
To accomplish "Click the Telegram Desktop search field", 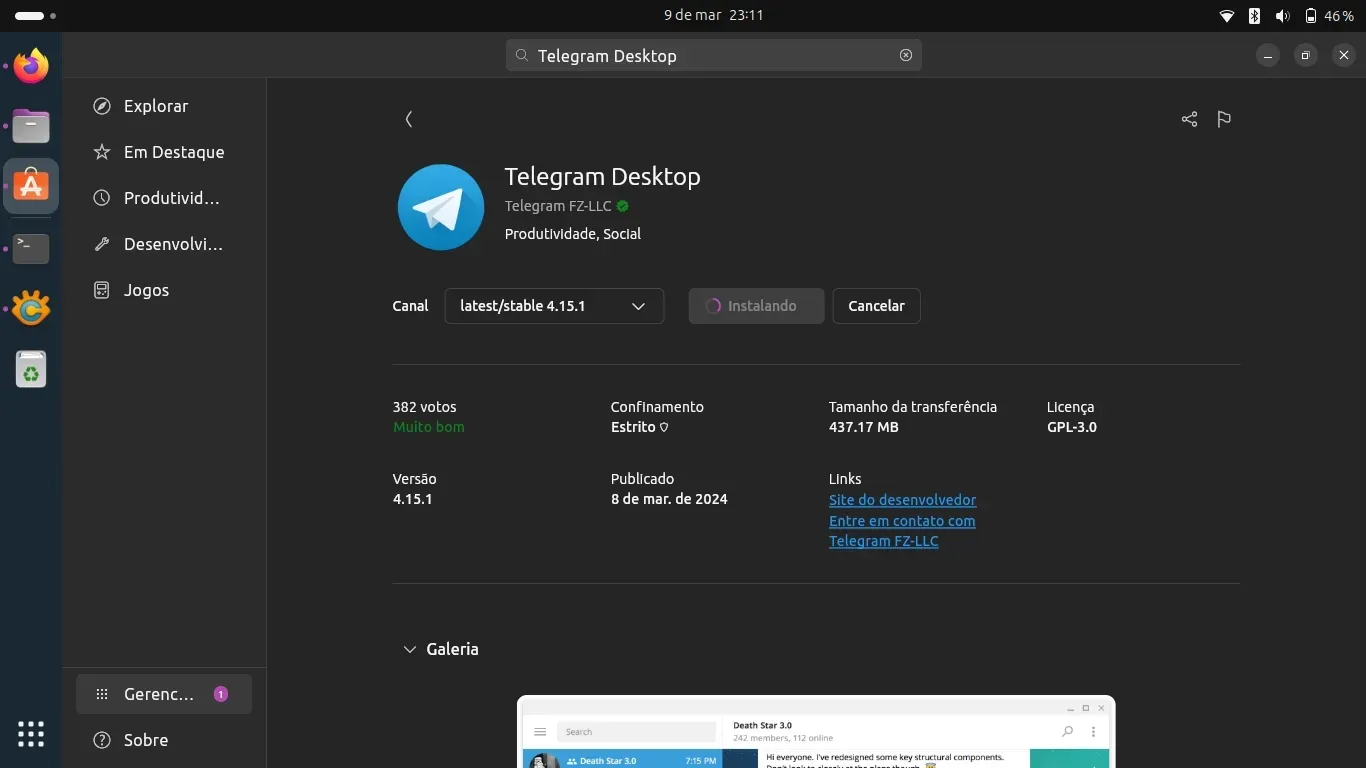I will 712,56.
